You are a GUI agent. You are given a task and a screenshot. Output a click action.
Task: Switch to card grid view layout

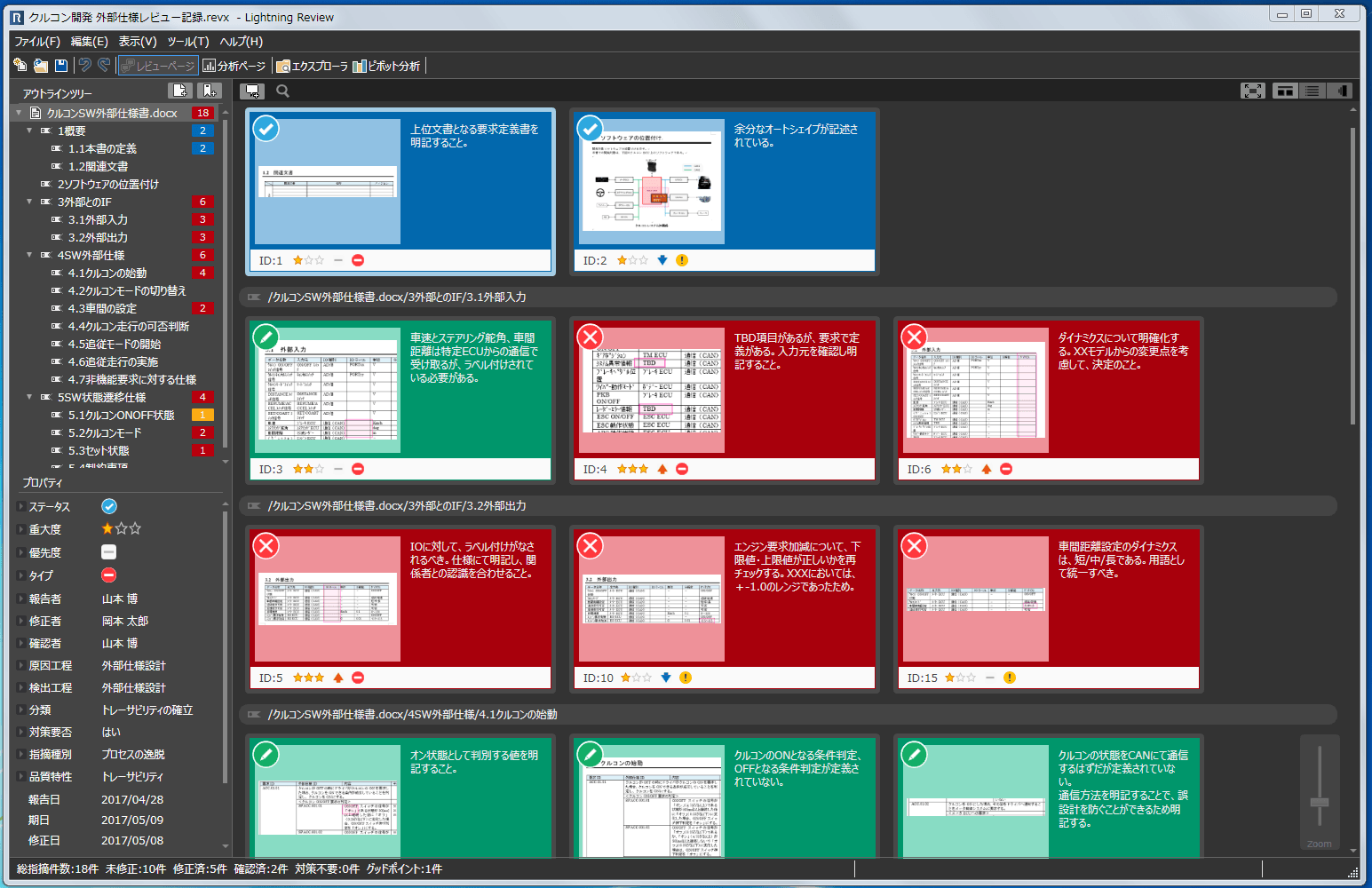point(1284,91)
